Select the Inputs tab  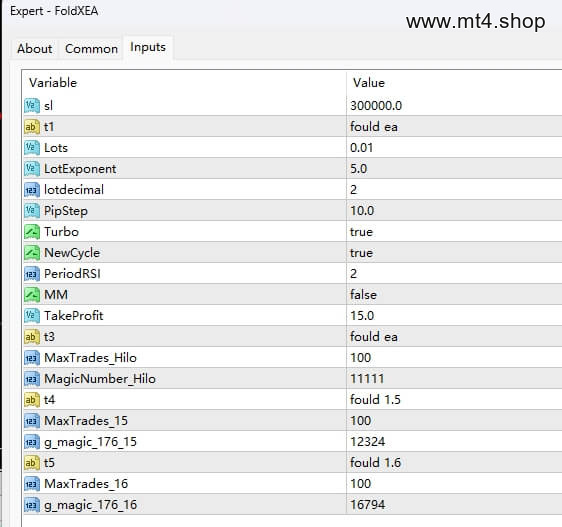coord(148,47)
